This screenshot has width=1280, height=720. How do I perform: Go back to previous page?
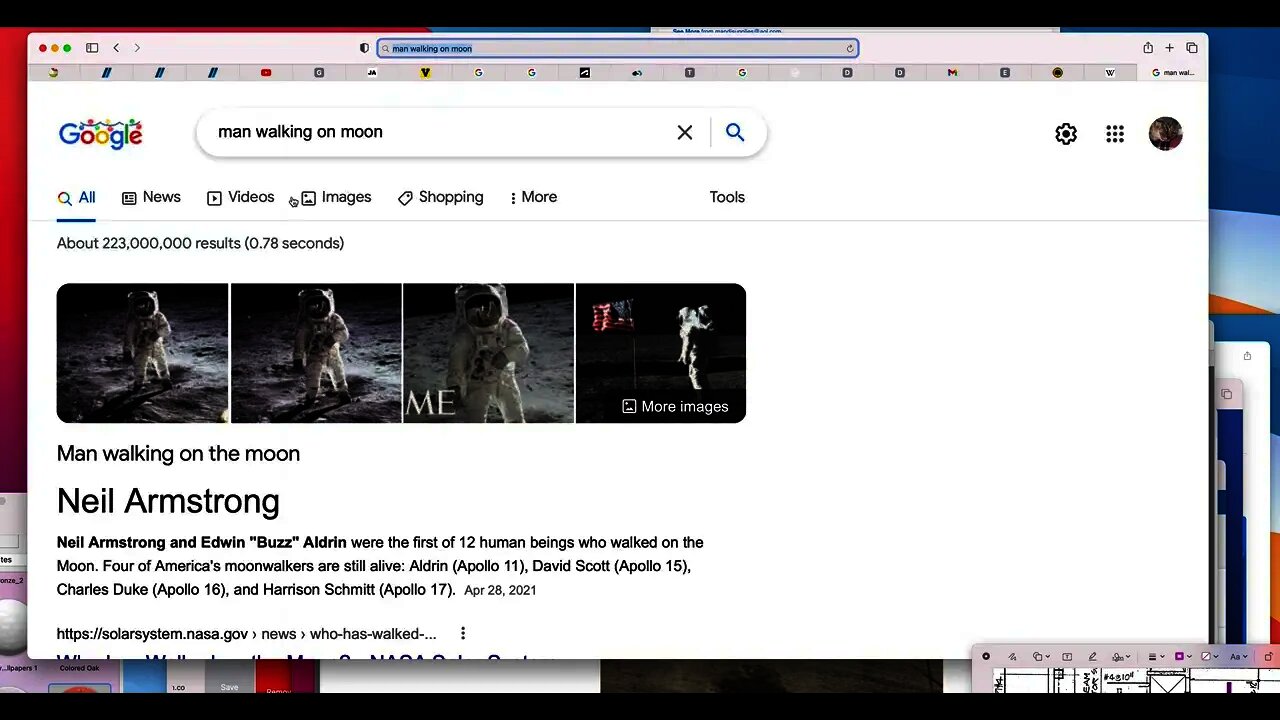click(116, 48)
